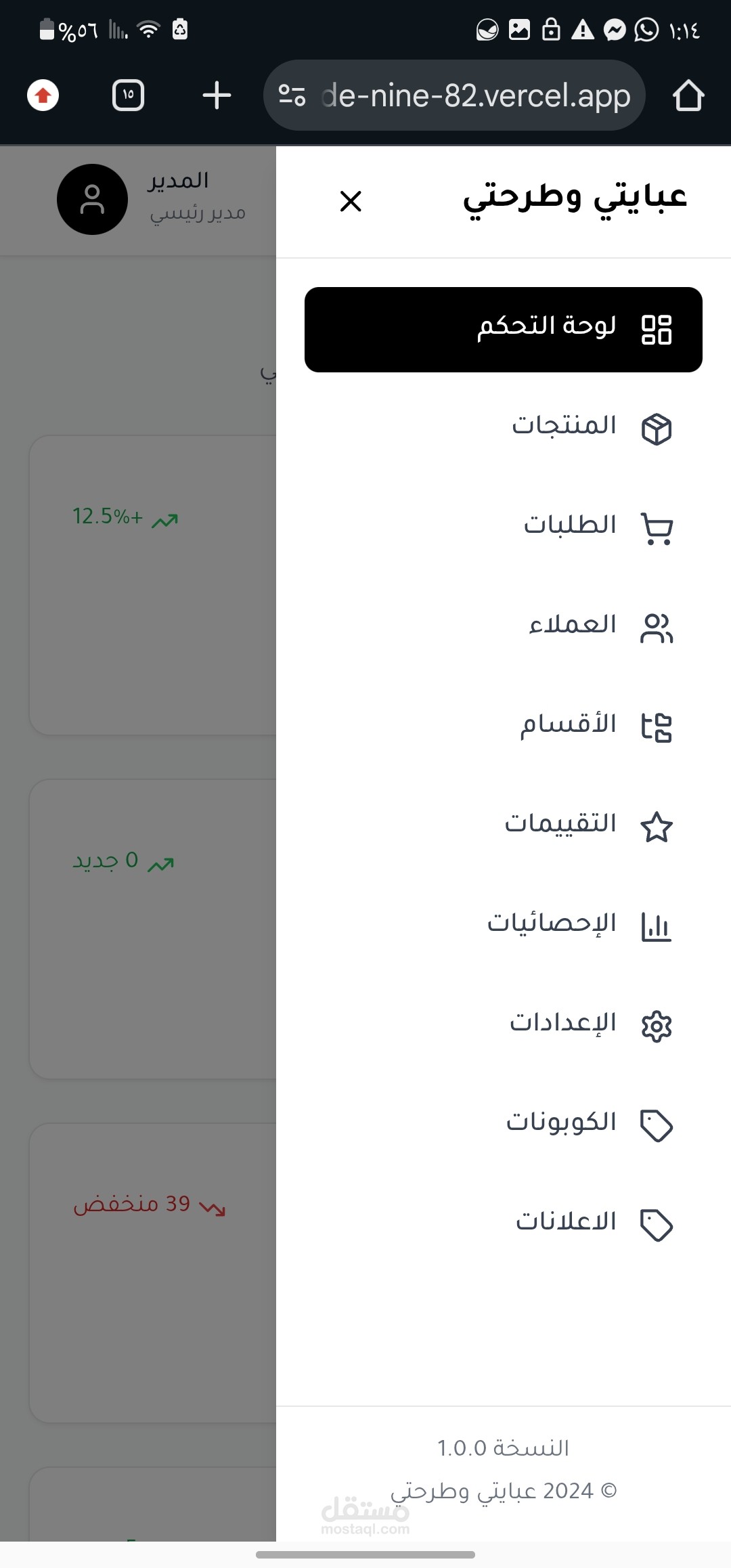
Task: Go to the الطلبات orders label
Action: 569,525
